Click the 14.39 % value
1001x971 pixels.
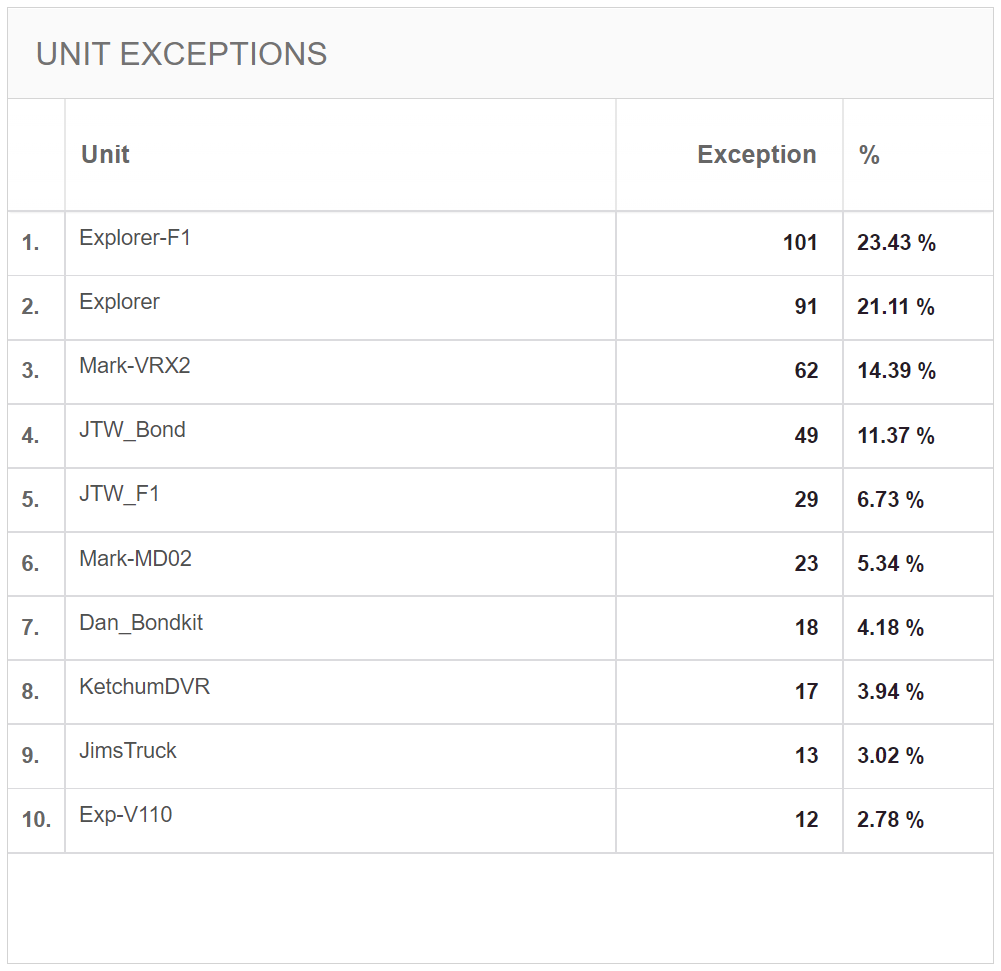[x=896, y=370]
